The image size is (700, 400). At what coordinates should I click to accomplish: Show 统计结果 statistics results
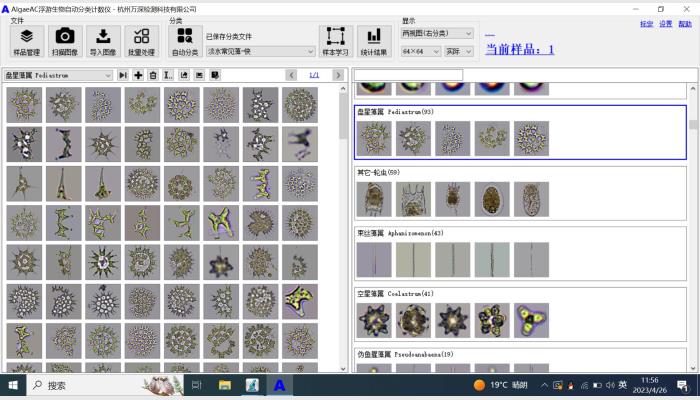pyautogui.click(x=374, y=41)
